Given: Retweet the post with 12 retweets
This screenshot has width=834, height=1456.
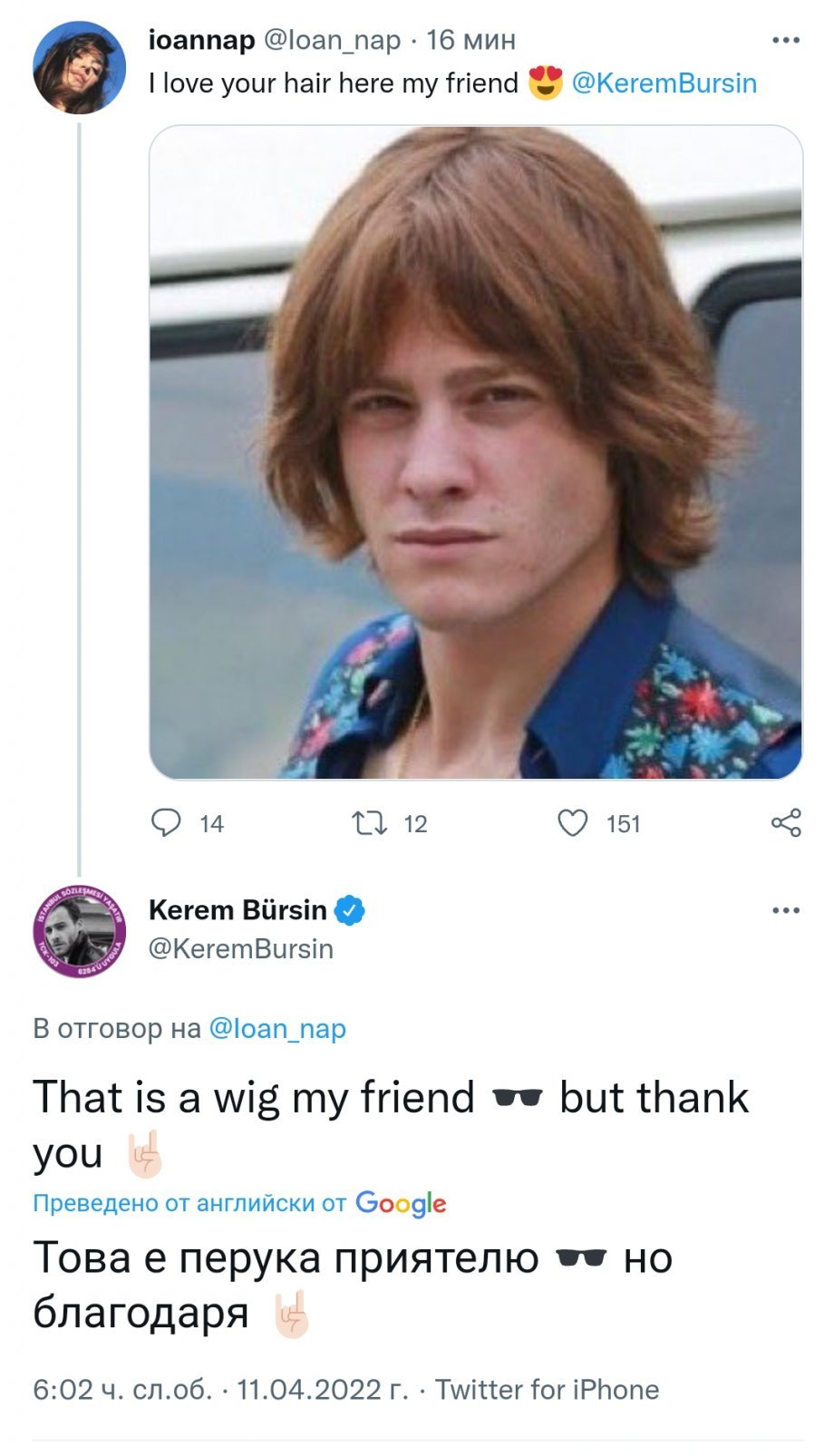Looking at the screenshot, I should coord(369,822).
